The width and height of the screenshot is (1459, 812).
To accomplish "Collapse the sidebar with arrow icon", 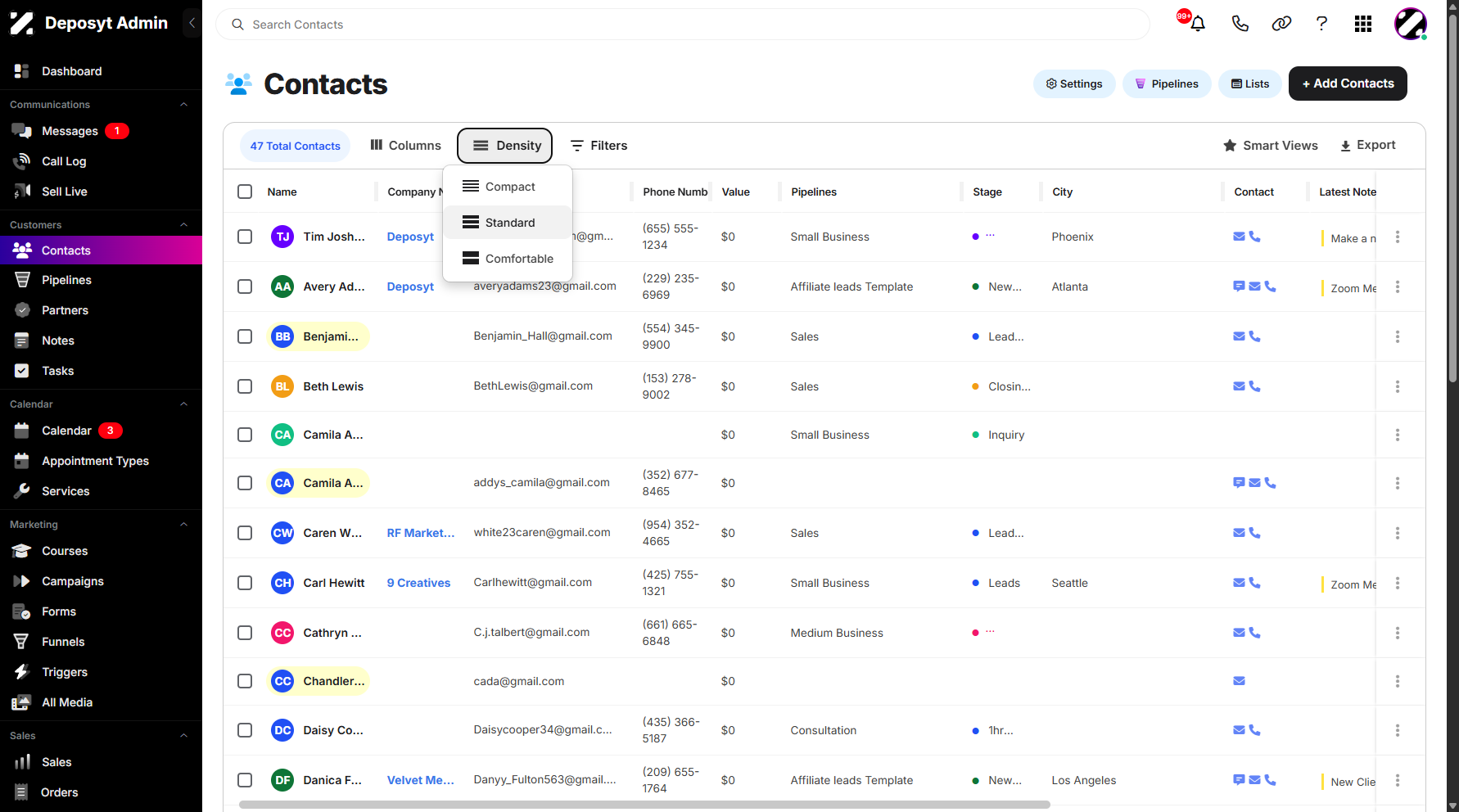I will [x=192, y=23].
